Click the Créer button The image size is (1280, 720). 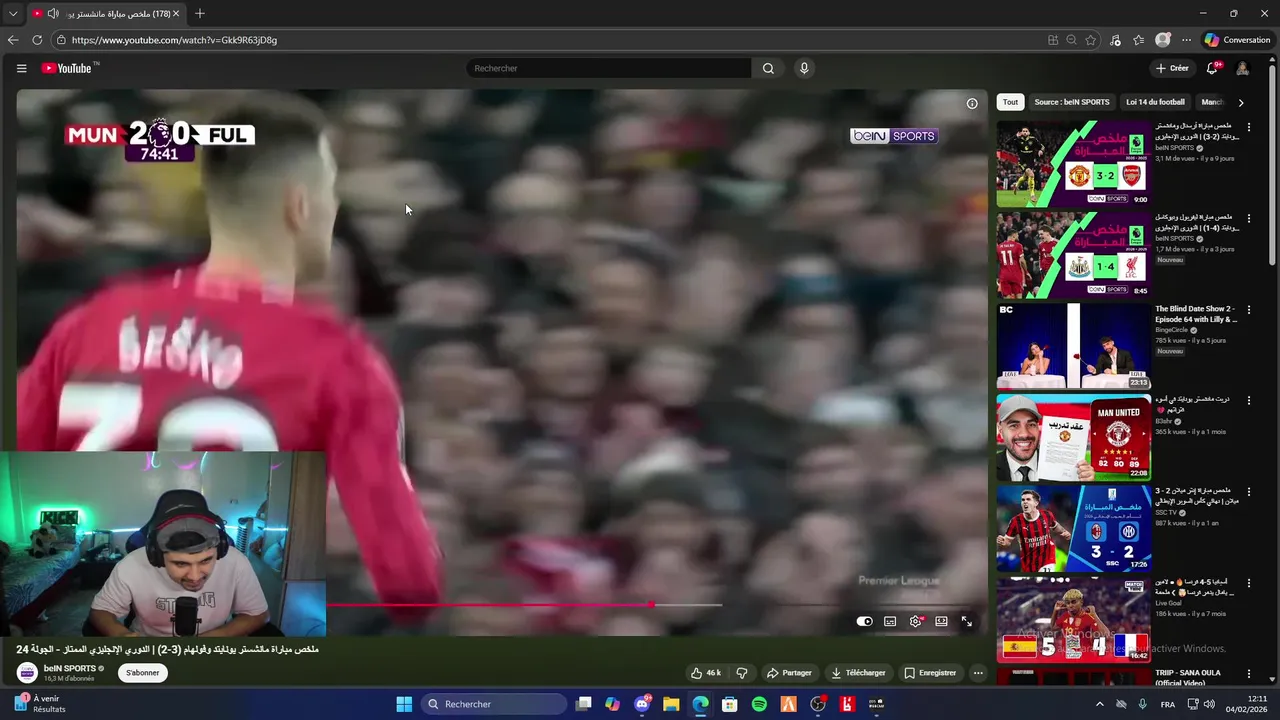point(1172,68)
